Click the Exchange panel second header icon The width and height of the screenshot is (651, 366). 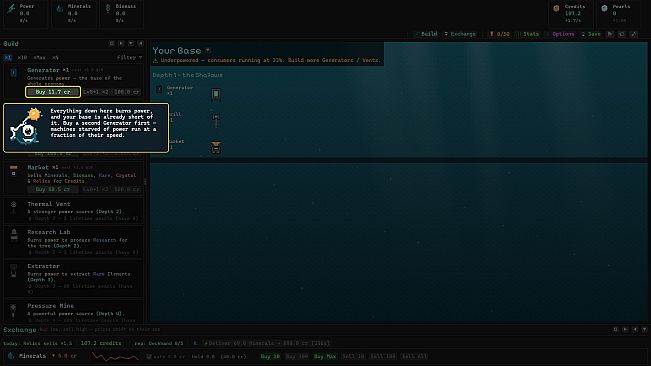coord(625,329)
